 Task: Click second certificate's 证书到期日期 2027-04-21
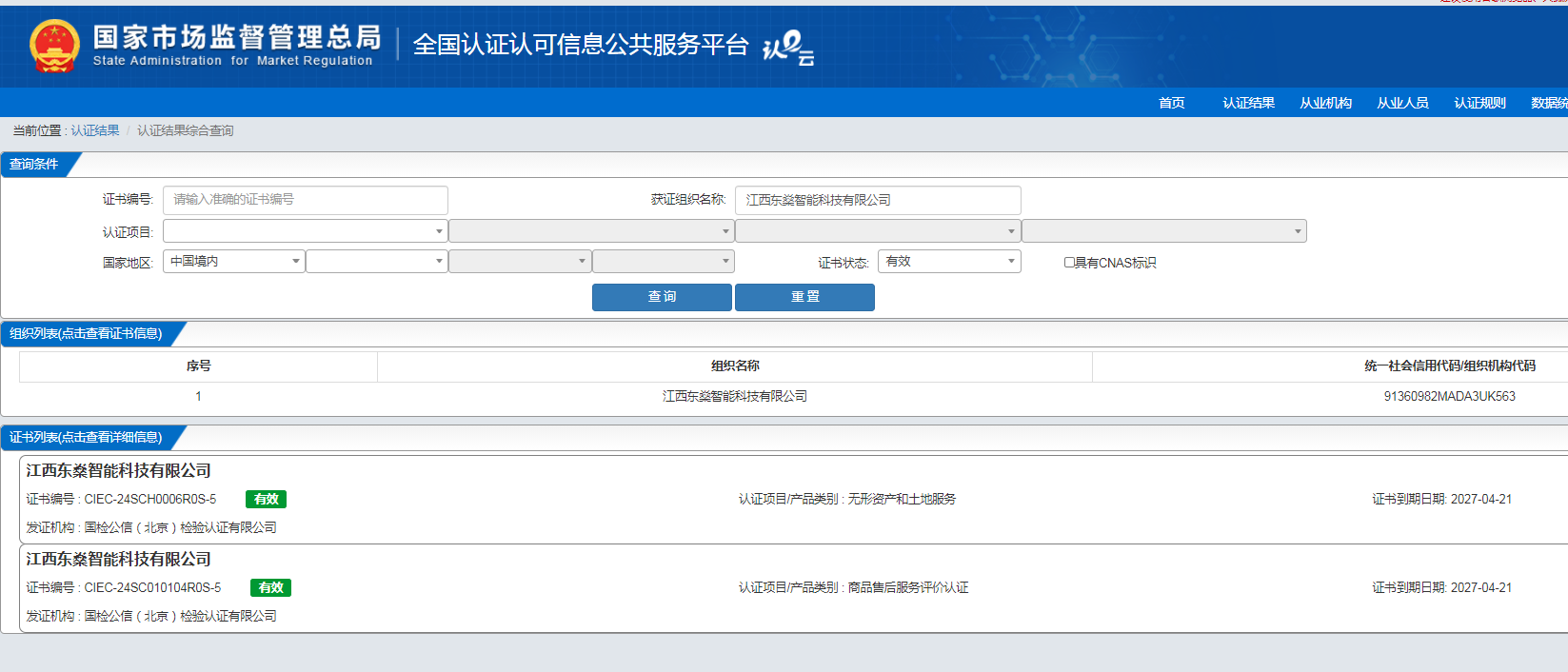(1441, 587)
